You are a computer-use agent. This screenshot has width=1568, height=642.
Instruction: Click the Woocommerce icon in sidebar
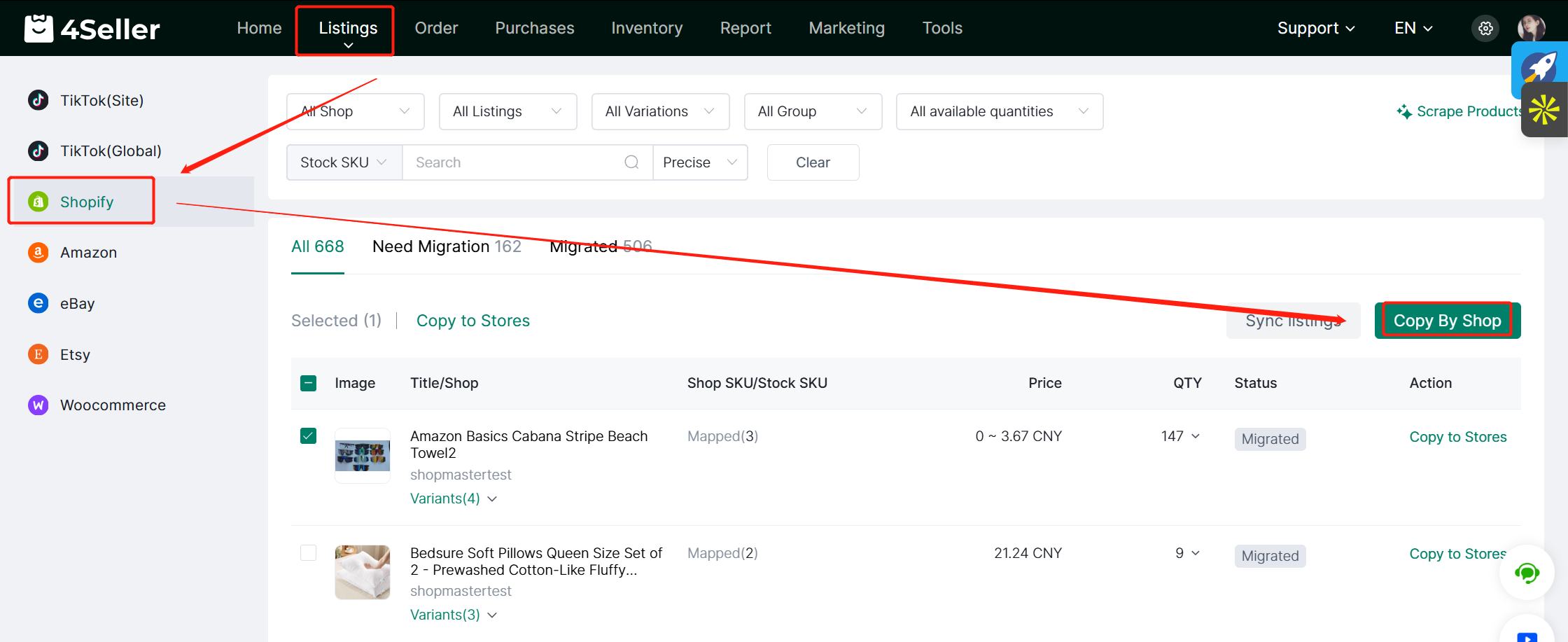tap(38, 405)
